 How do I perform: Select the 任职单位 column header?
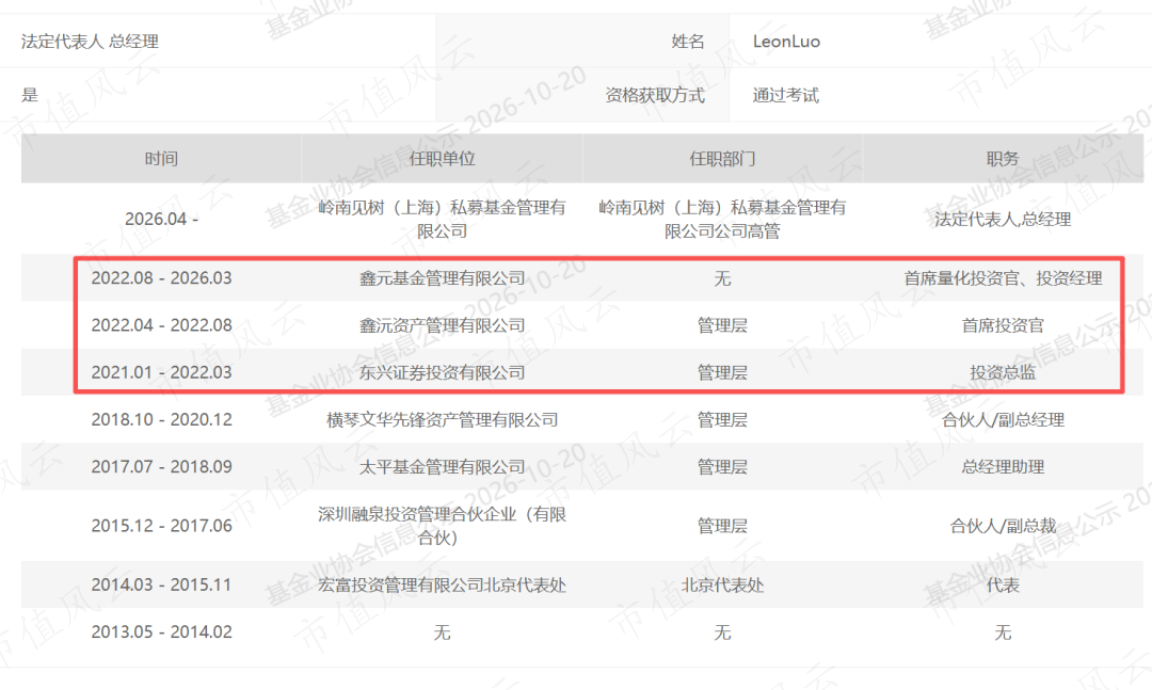click(442, 159)
